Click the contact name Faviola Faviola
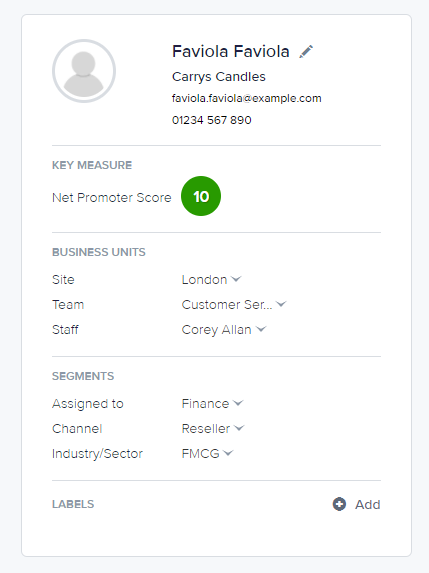The height and width of the screenshot is (573, 429). (231, 51)
